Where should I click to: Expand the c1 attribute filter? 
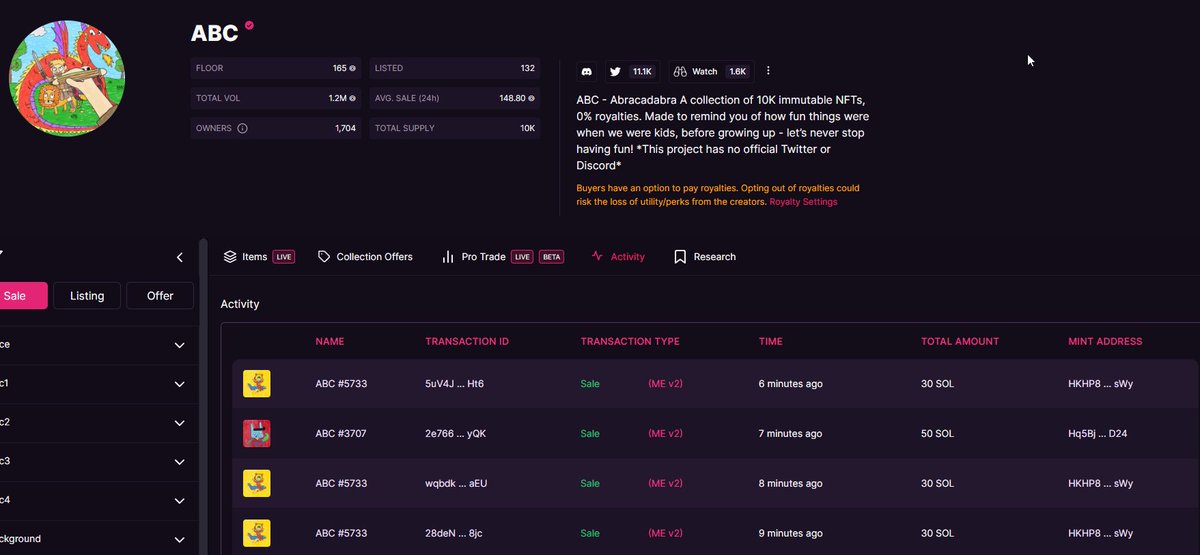[x=97, y=384]
